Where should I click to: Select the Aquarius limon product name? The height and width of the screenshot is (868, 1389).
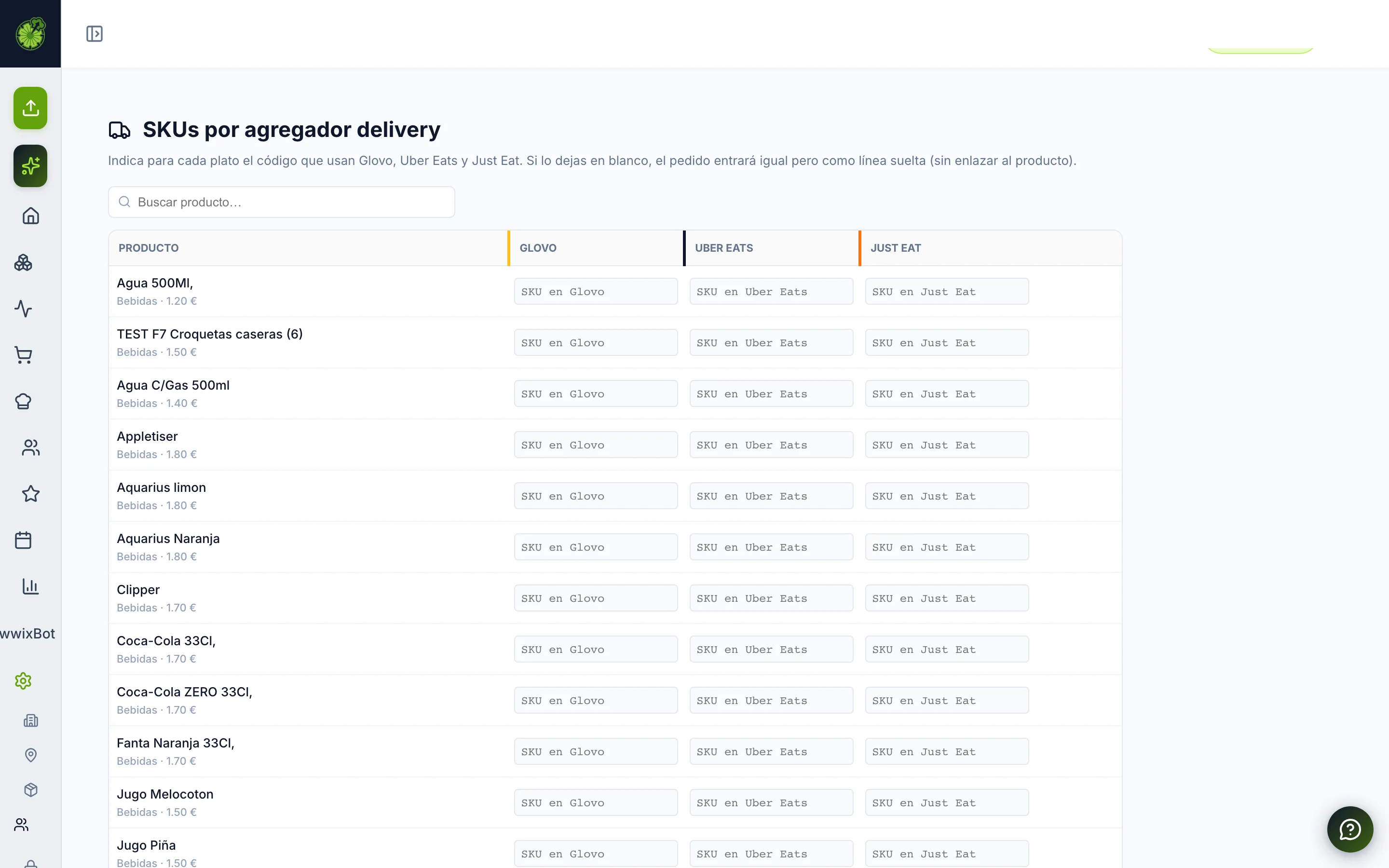(161, 488)
